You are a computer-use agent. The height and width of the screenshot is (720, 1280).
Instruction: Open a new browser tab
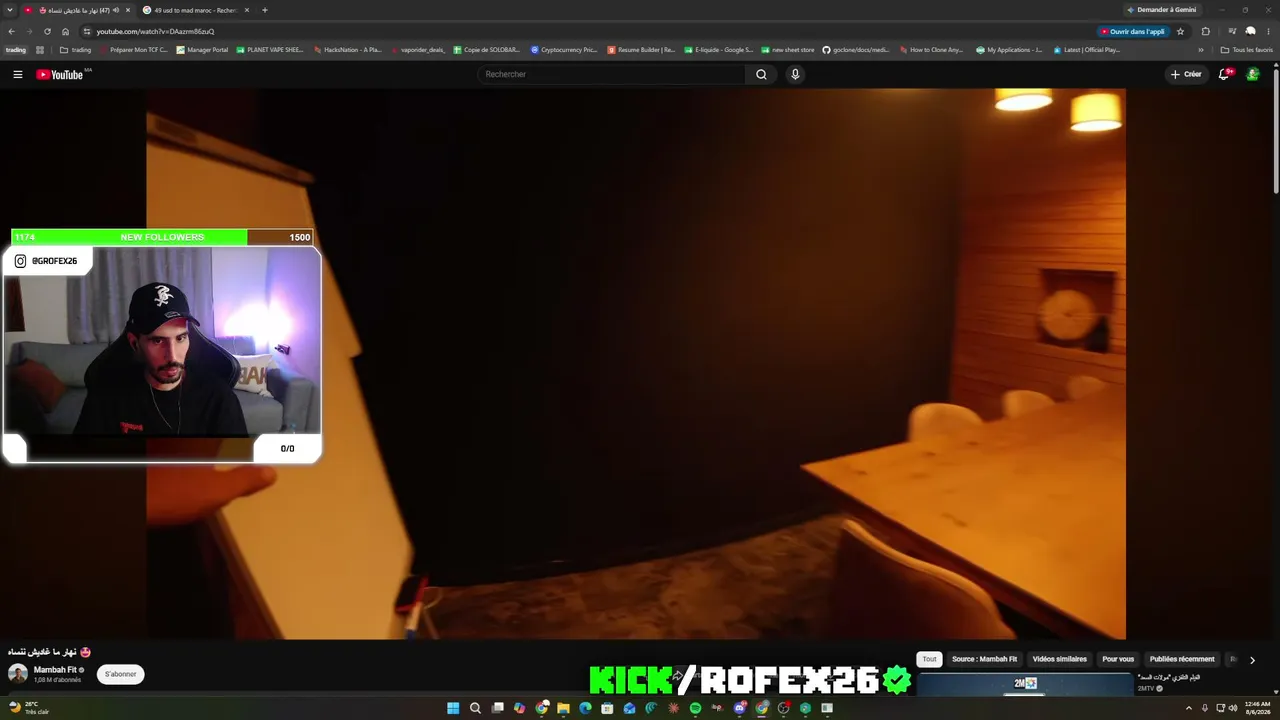[265, 10]
